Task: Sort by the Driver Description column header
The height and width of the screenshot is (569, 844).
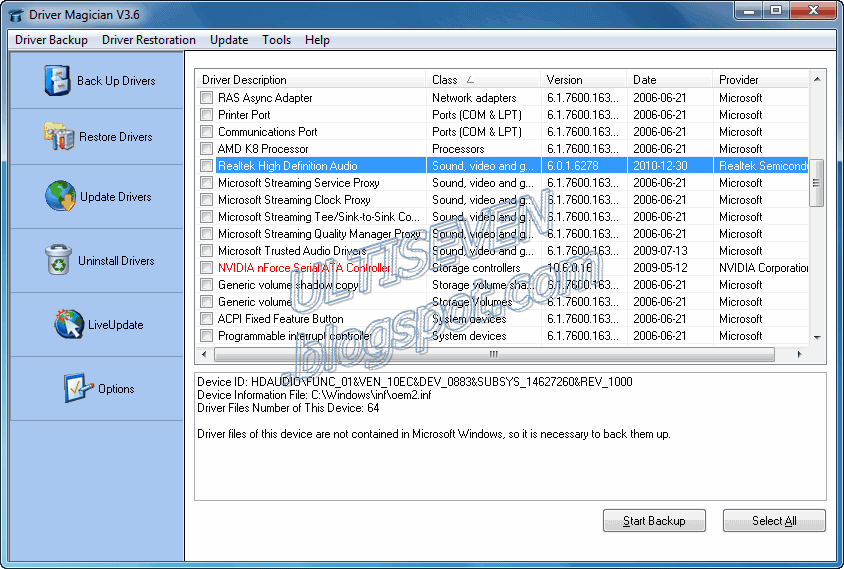Action: [x=311, y=80]
